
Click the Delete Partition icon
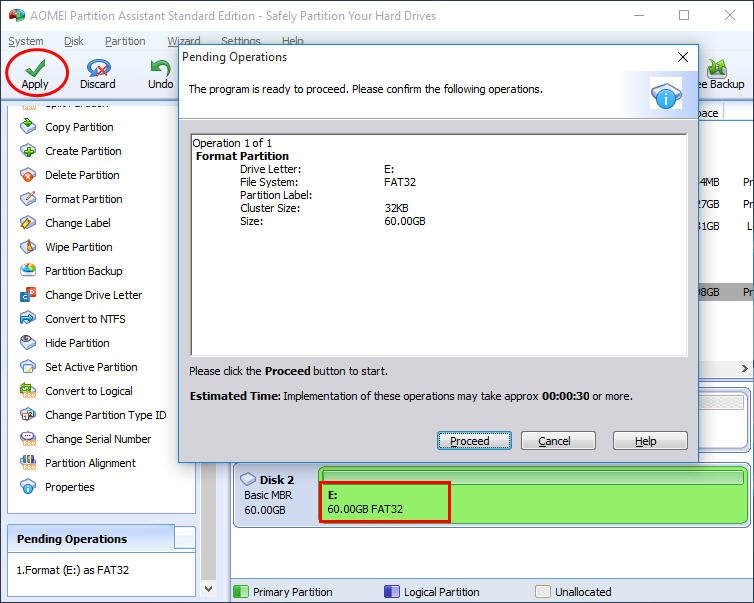[x=28, y=175]
